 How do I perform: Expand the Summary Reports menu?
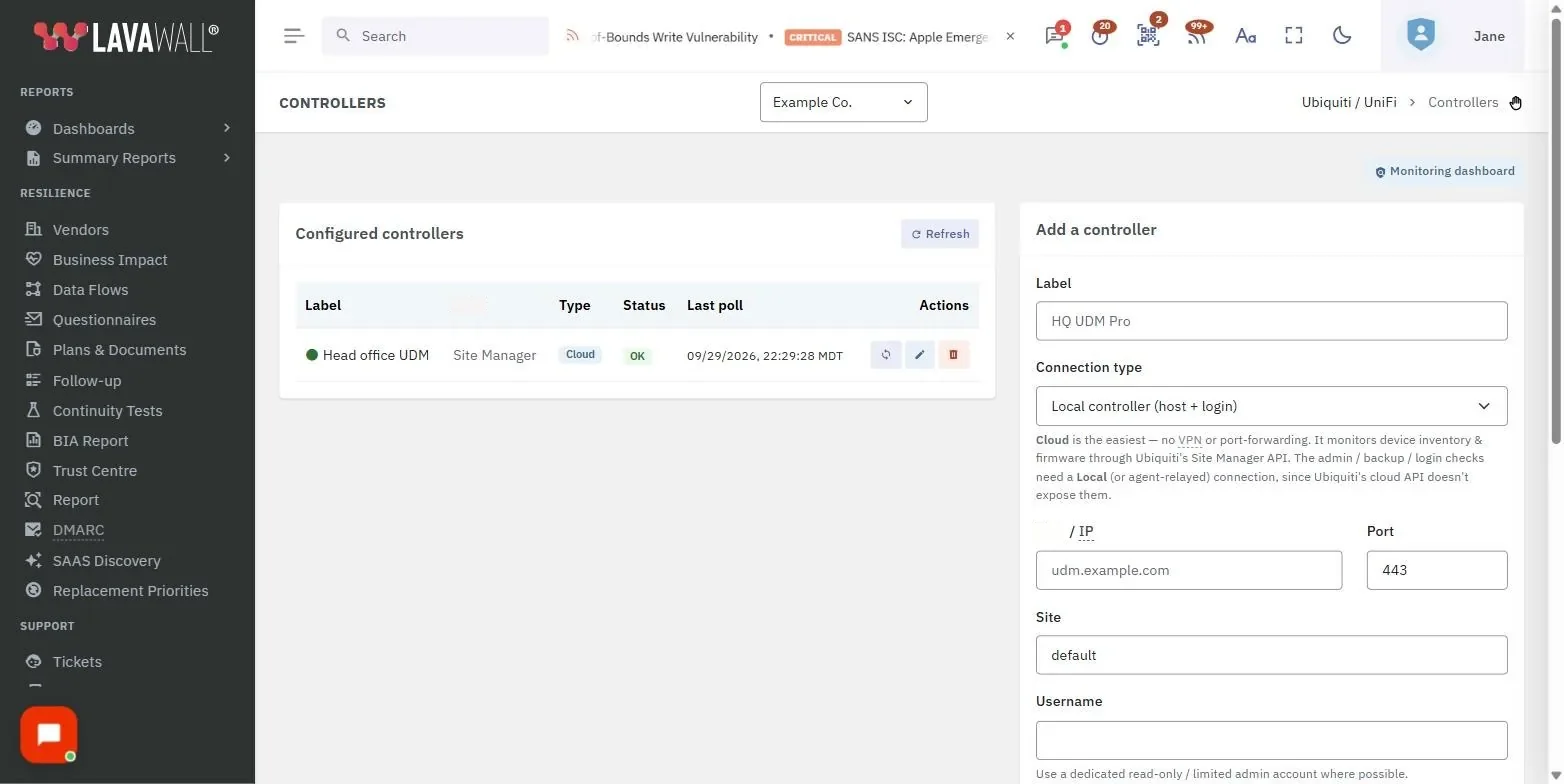(128, 158)
